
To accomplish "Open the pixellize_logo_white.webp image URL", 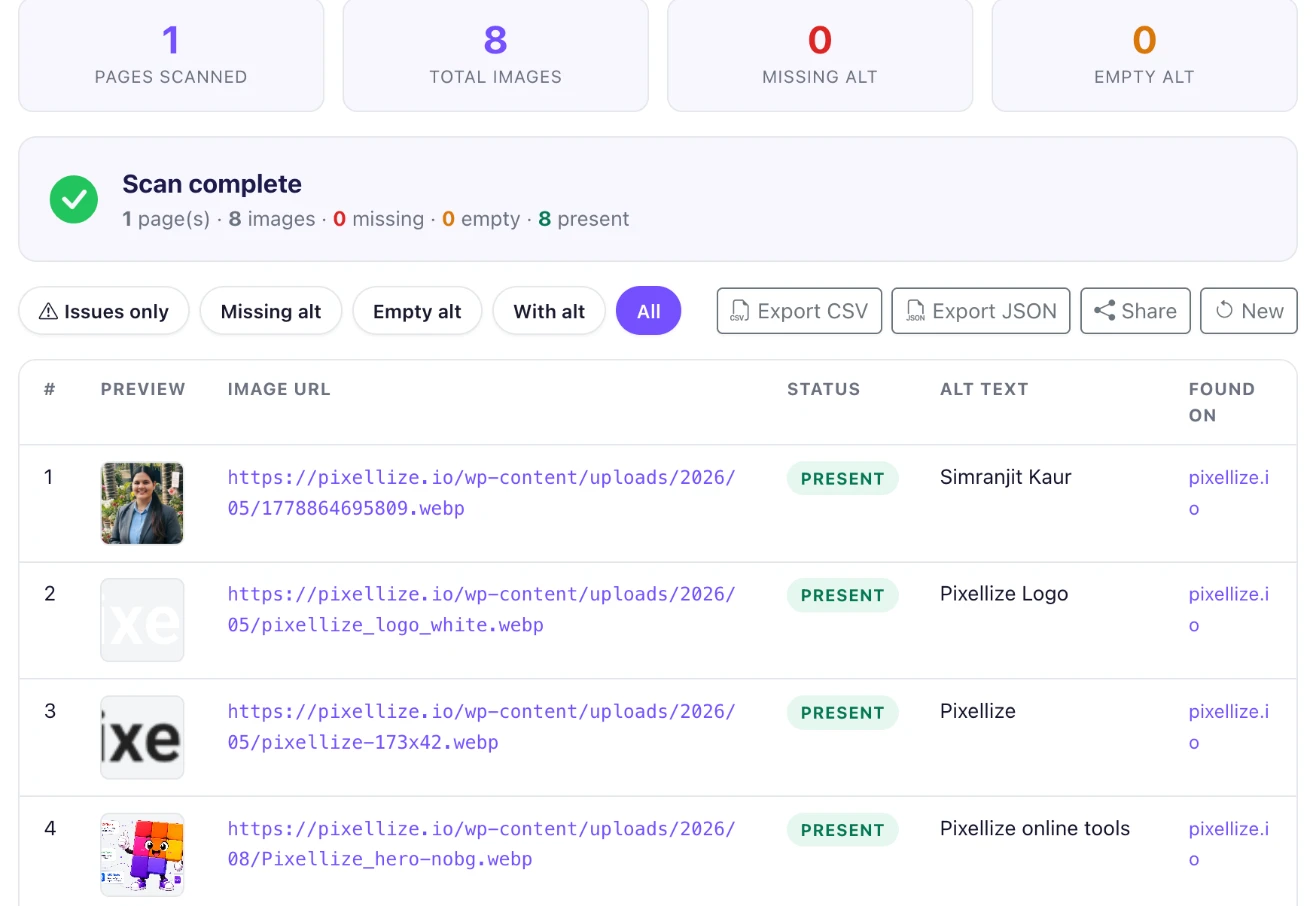I will click(481, 610).
